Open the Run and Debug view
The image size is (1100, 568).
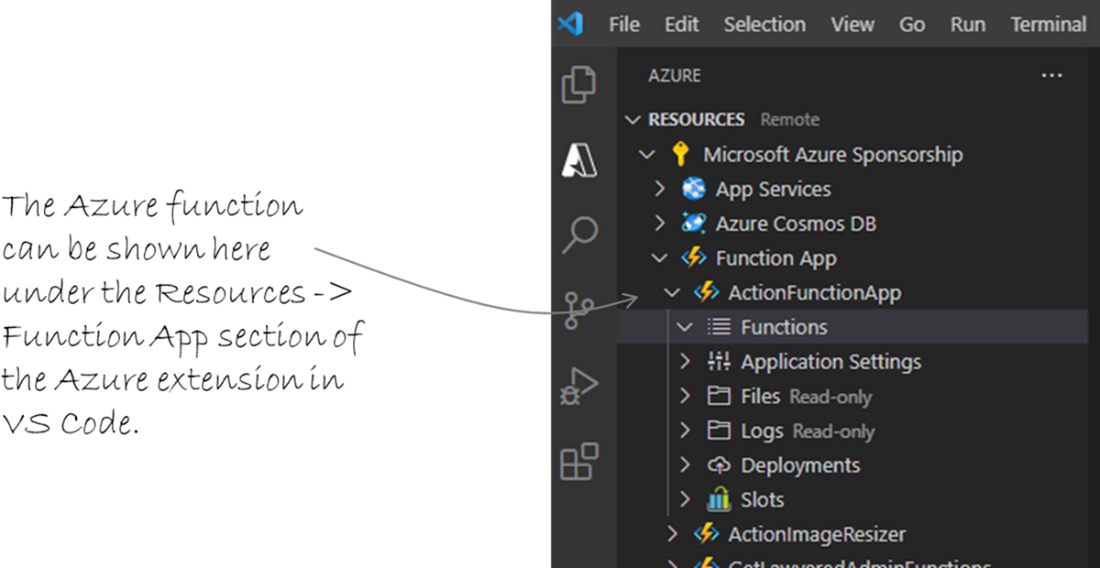(579, 386)
